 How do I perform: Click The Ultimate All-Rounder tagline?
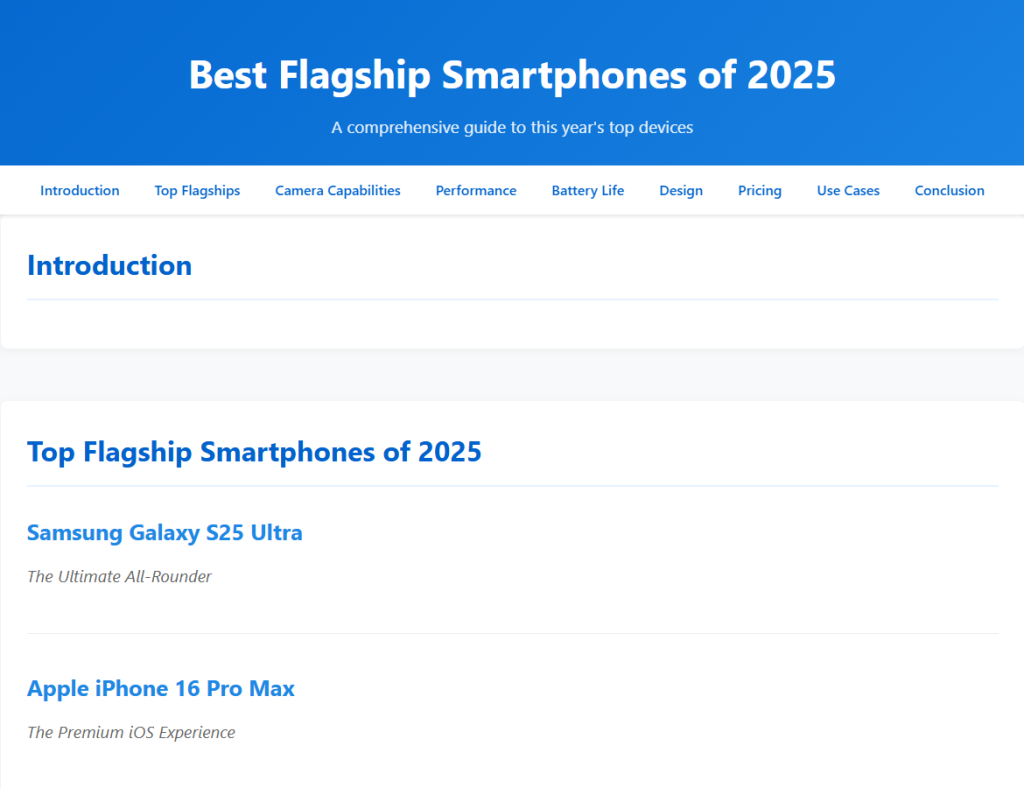tap(120, 576)
